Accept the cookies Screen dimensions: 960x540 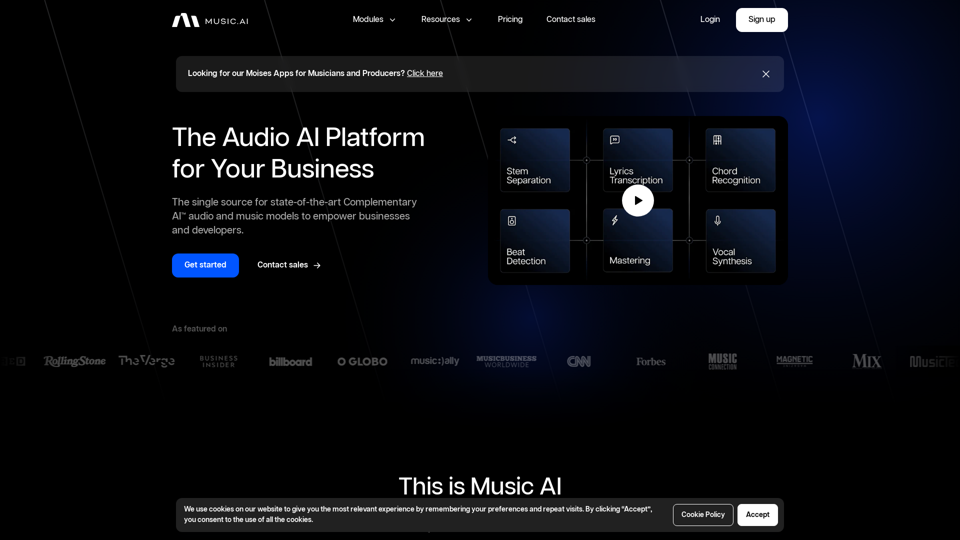coord(757,515)
